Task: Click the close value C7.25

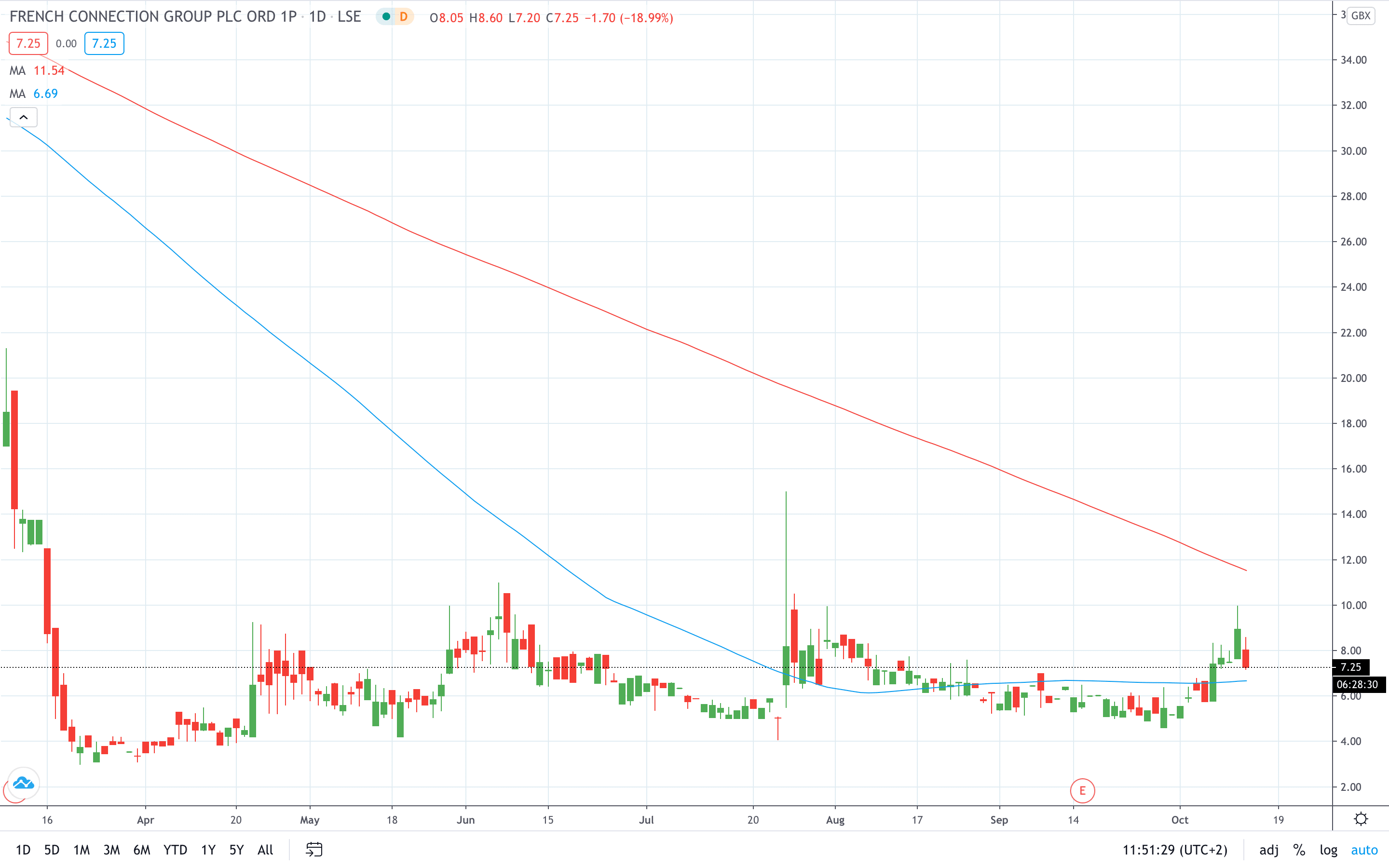Action: pyautogui.click(x=562, y=18)
